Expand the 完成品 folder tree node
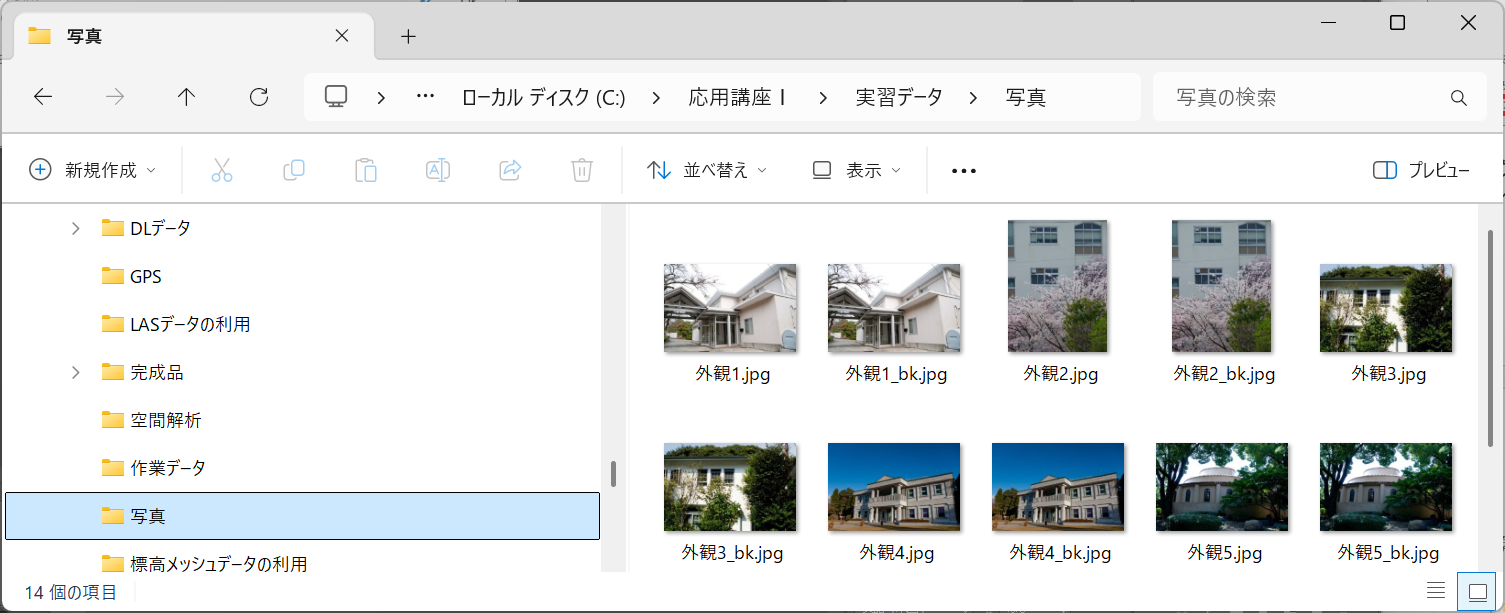Screen dimensions: 1505x613 [x=76, y=372]
